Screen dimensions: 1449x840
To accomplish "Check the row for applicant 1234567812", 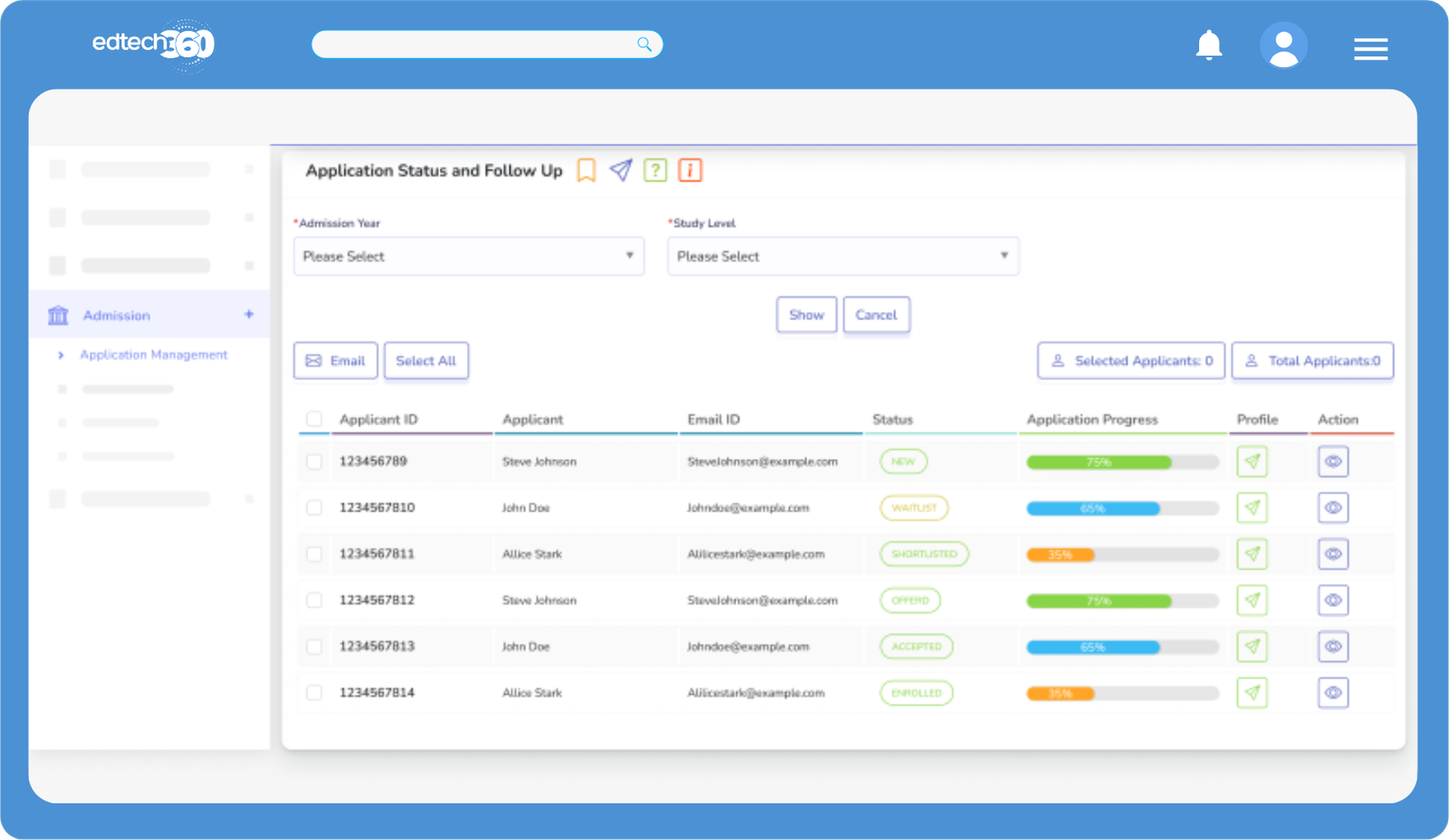I will (x=314, y=600).
